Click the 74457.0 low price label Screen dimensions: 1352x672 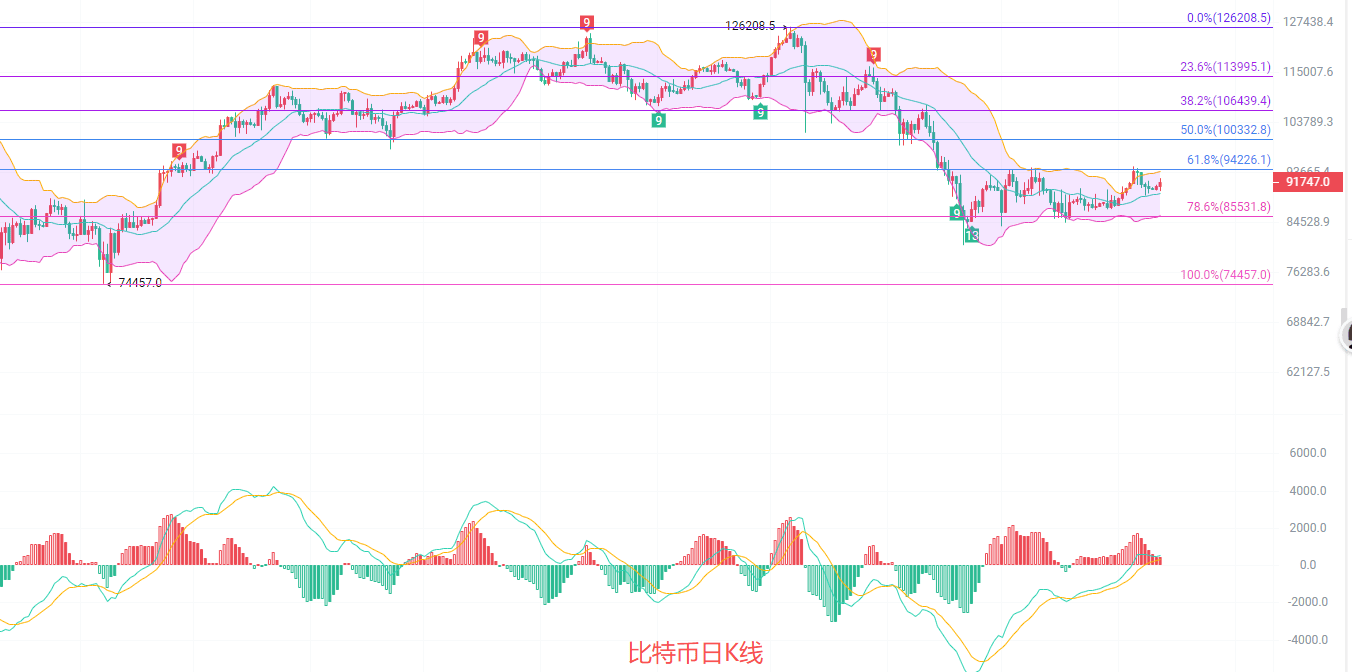tap(139, 283)
